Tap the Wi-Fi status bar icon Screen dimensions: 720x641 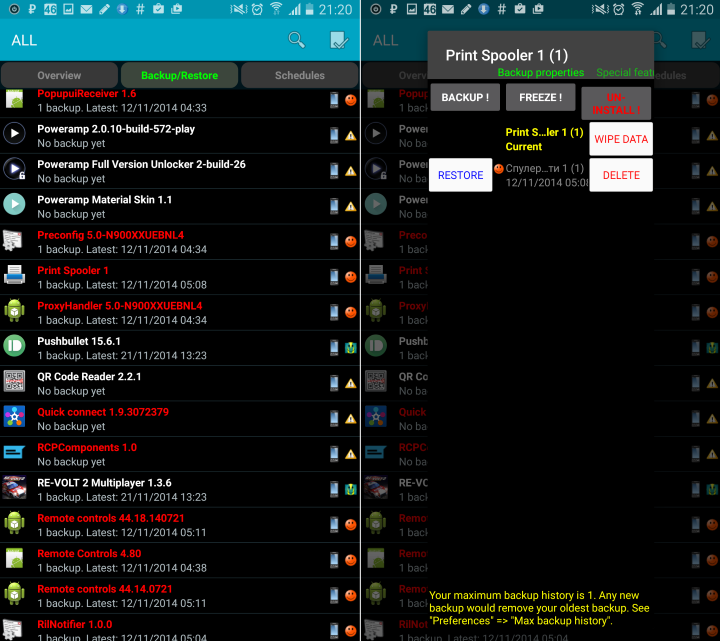276,9
